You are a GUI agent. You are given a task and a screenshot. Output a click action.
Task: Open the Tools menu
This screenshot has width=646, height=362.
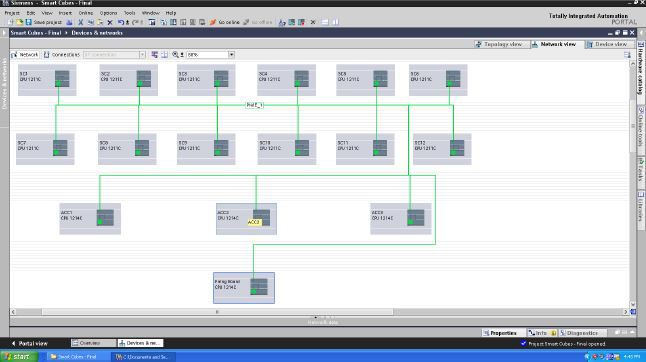(x=129, y=13)
